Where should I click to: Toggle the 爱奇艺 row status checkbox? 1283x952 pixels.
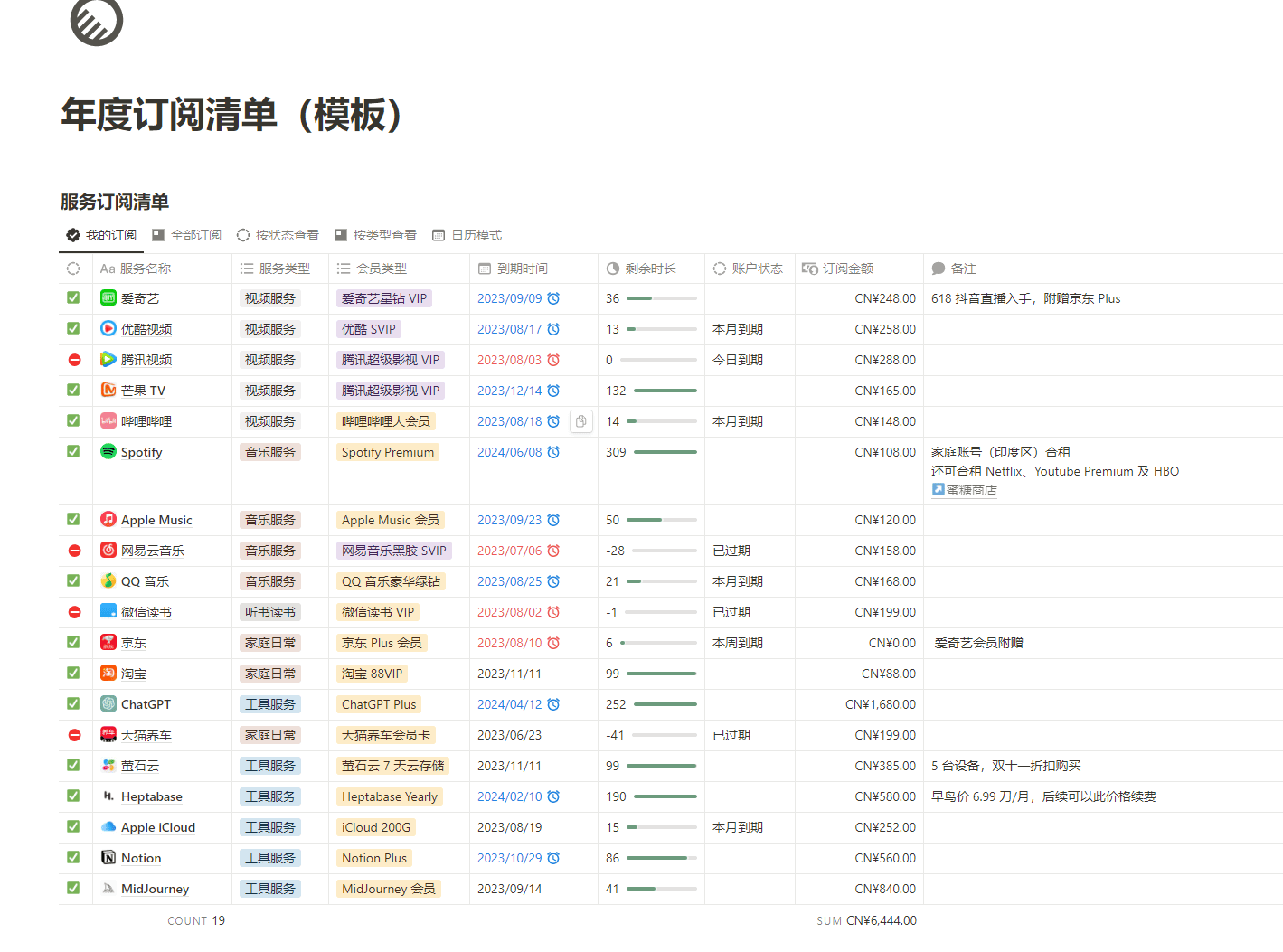(x=73, y=297)
